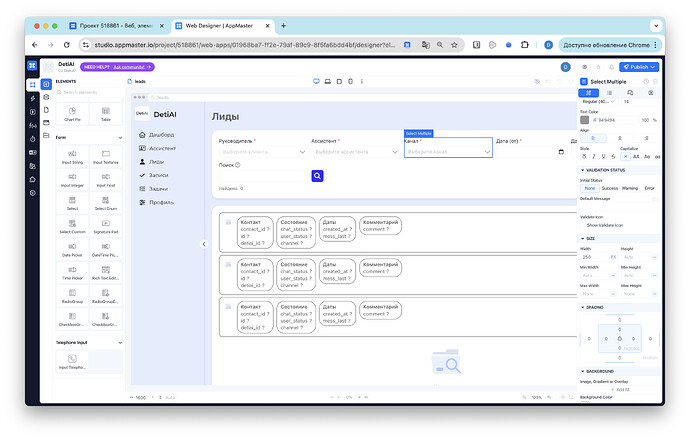Viewport: 690px width, 438px height.
Task: Select the Input String element
Action: pos(72,157)
